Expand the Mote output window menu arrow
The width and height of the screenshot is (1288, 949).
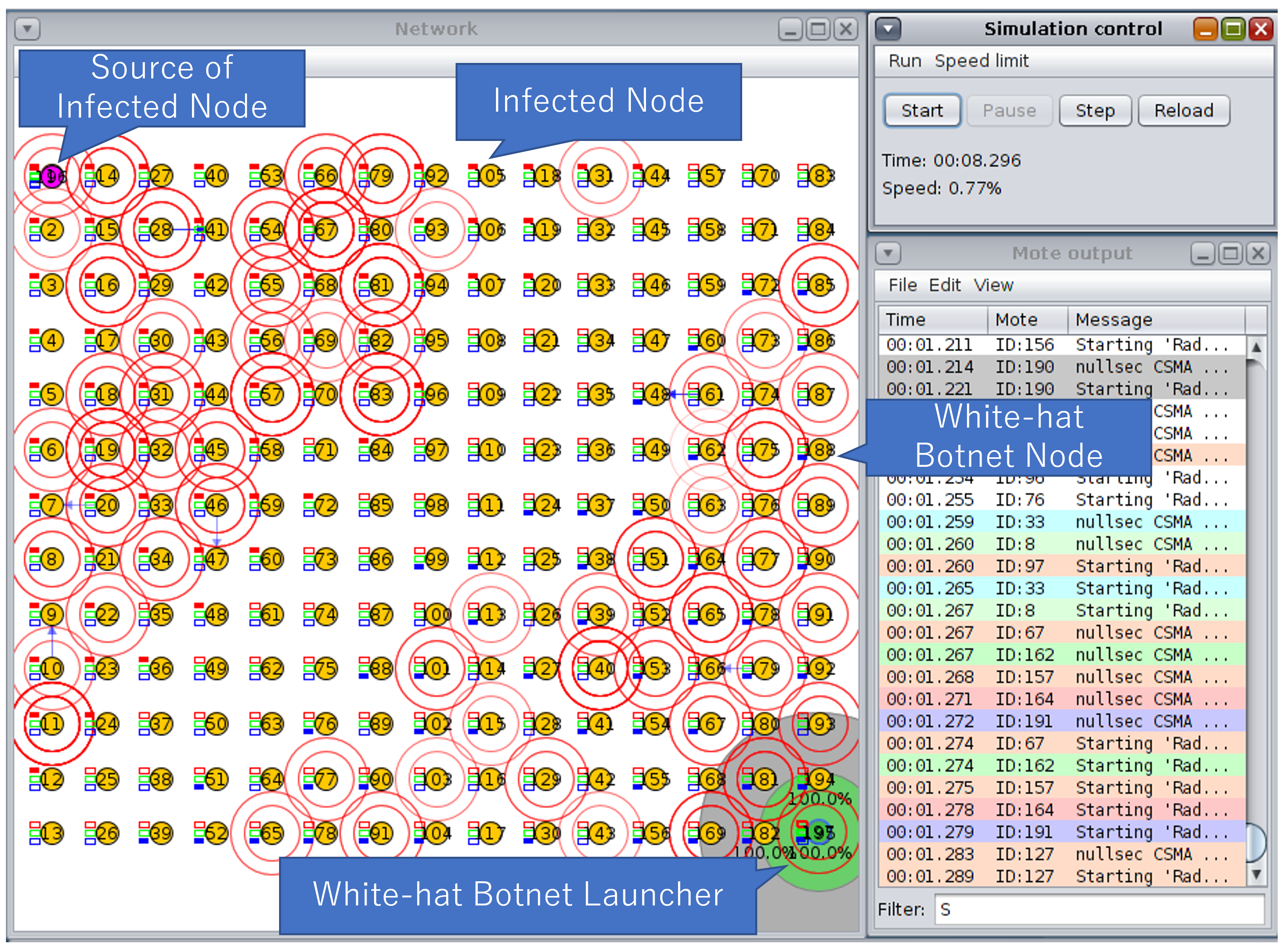point(888,253)
